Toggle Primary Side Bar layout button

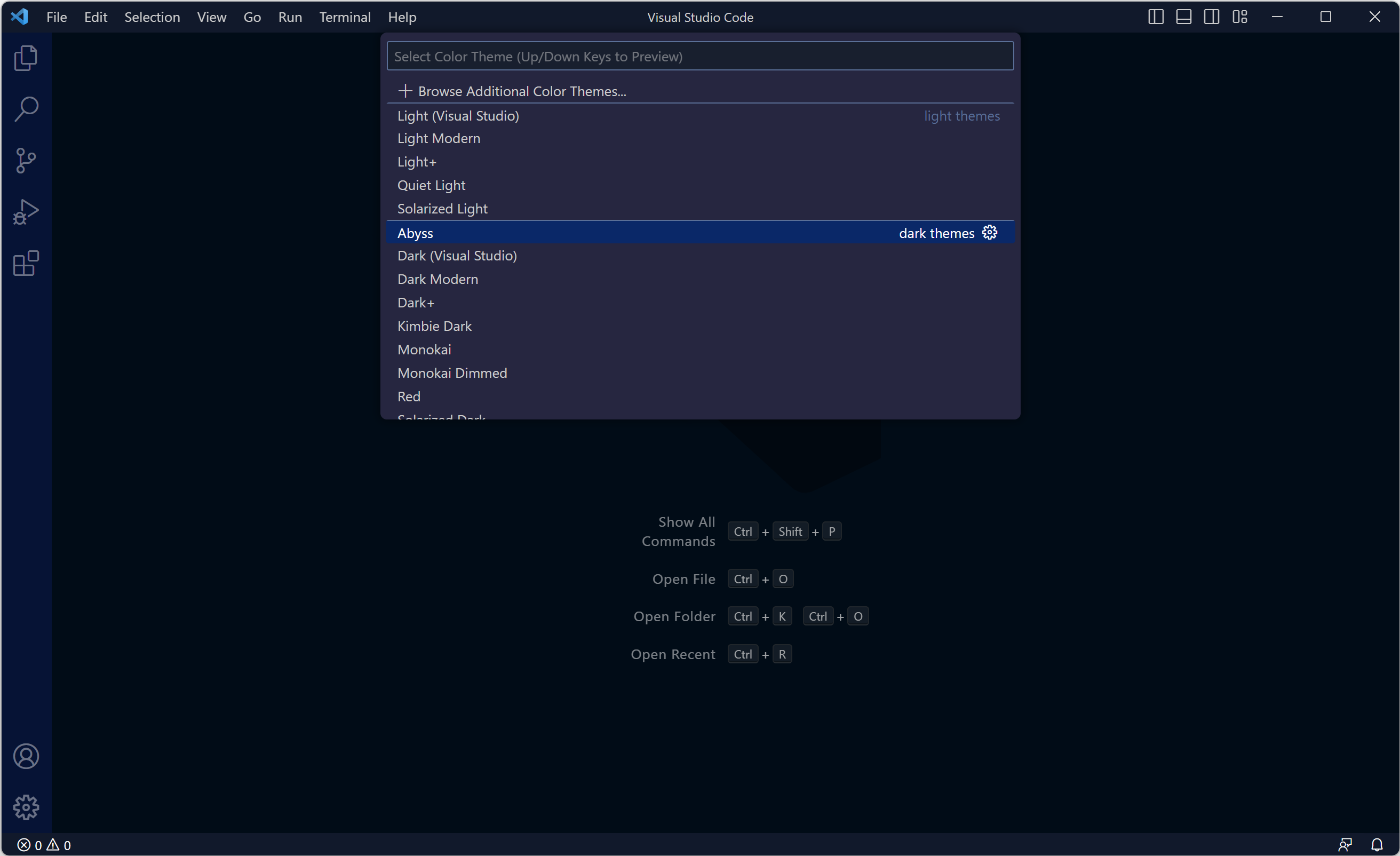[1155, 17]
